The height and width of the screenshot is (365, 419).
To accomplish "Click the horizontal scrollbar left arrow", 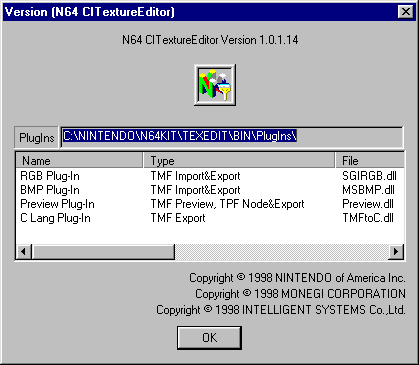I will 24,251.
